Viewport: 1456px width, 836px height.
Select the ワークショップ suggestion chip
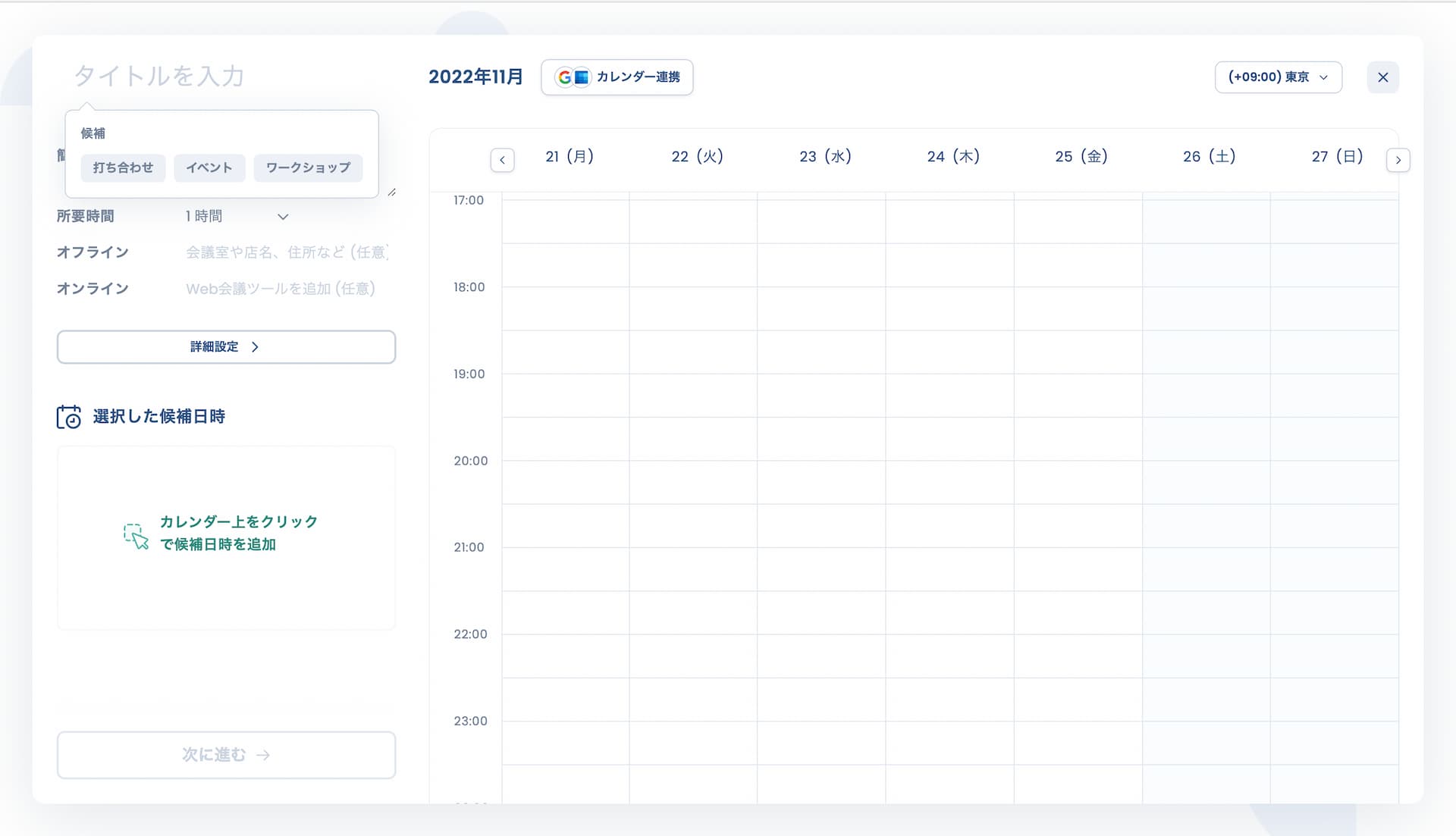click(x=308, y=168)
